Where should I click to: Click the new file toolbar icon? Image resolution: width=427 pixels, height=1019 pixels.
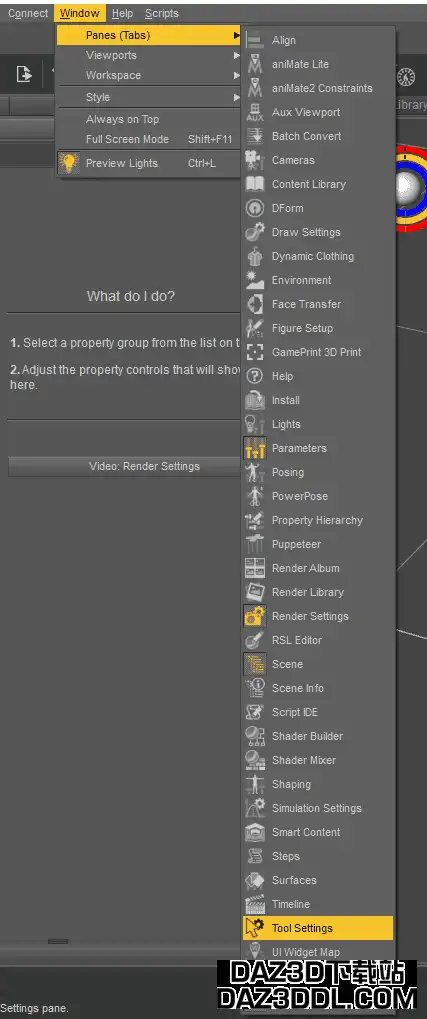pos(24,75)
